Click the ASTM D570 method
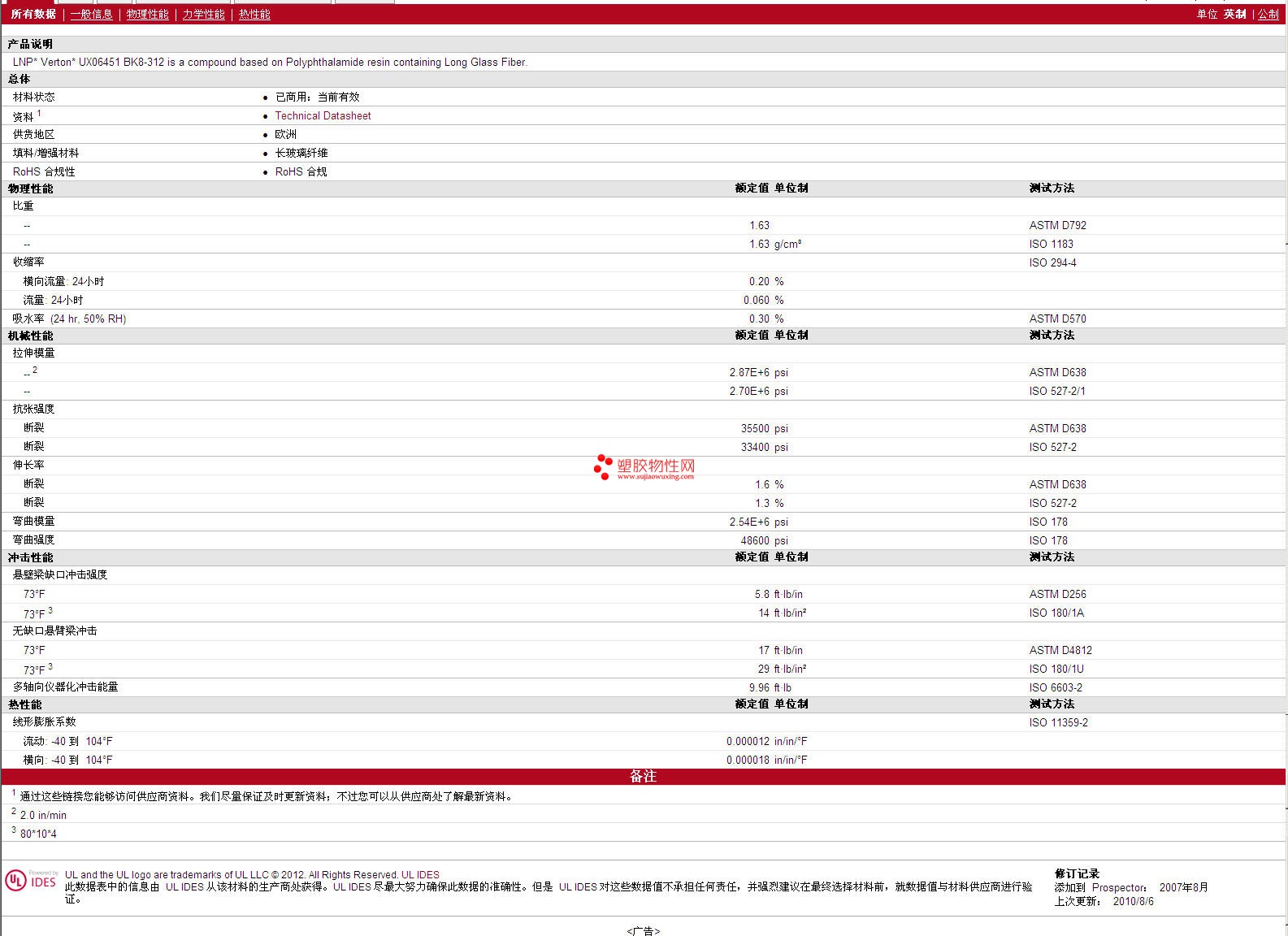This screenshot has height=936, width=1288. click(x=1057, y=318)
